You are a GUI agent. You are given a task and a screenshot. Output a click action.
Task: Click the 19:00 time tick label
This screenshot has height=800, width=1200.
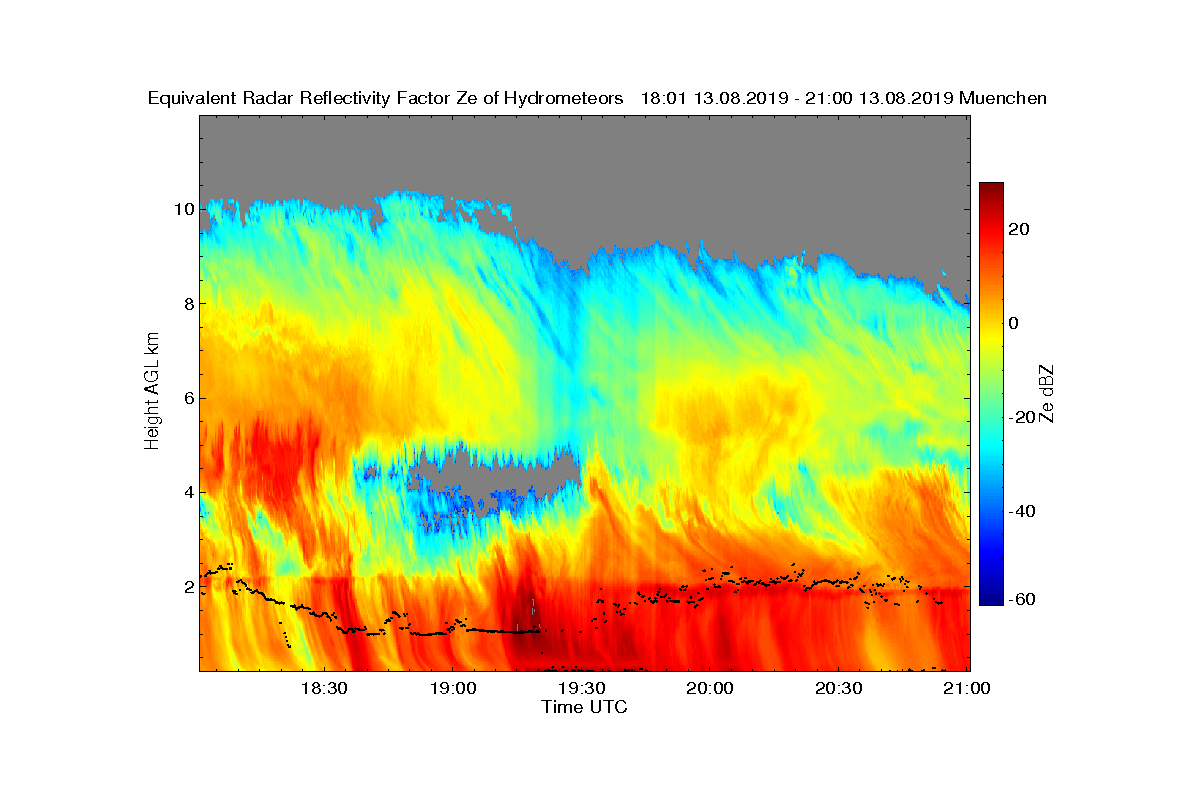point(452,689)
